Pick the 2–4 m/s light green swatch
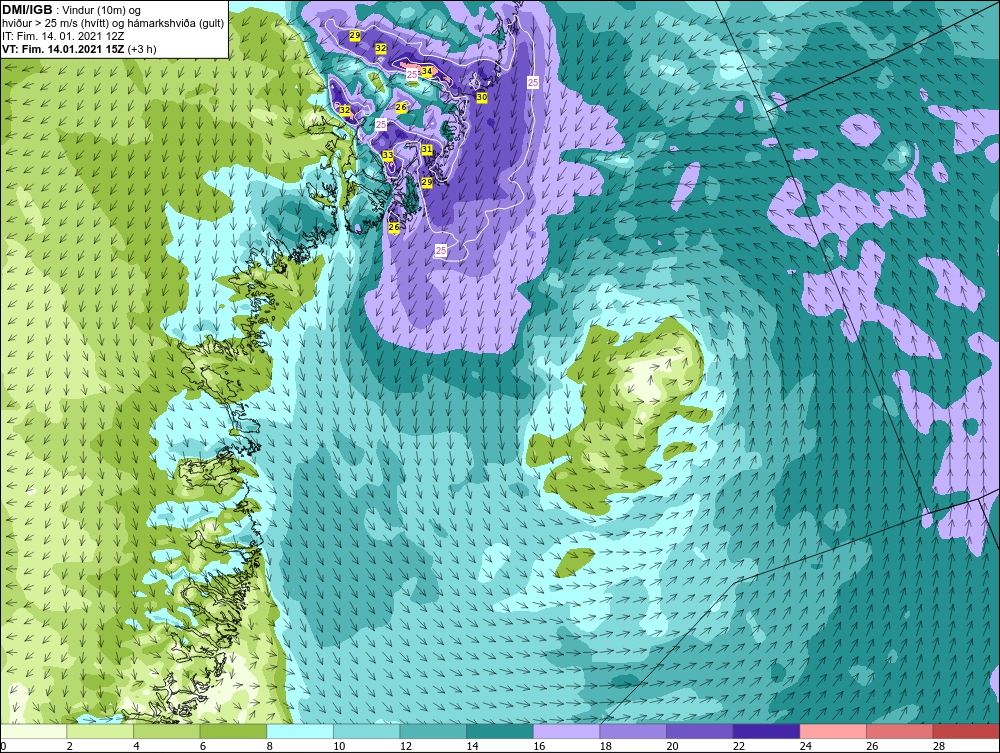This screenshot has height=753, width=1000. (x=100, y=731)
